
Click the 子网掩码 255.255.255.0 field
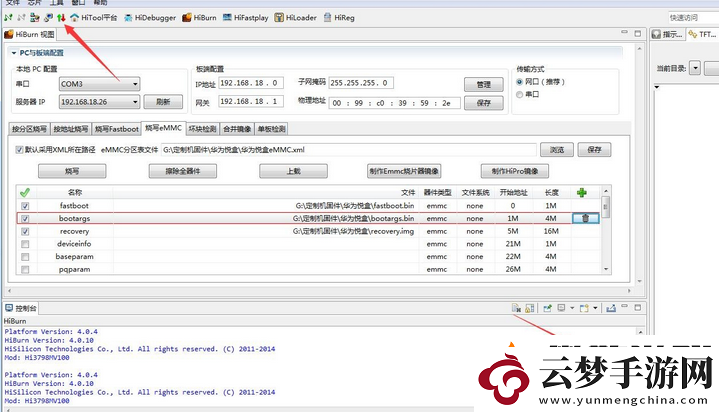361,83
